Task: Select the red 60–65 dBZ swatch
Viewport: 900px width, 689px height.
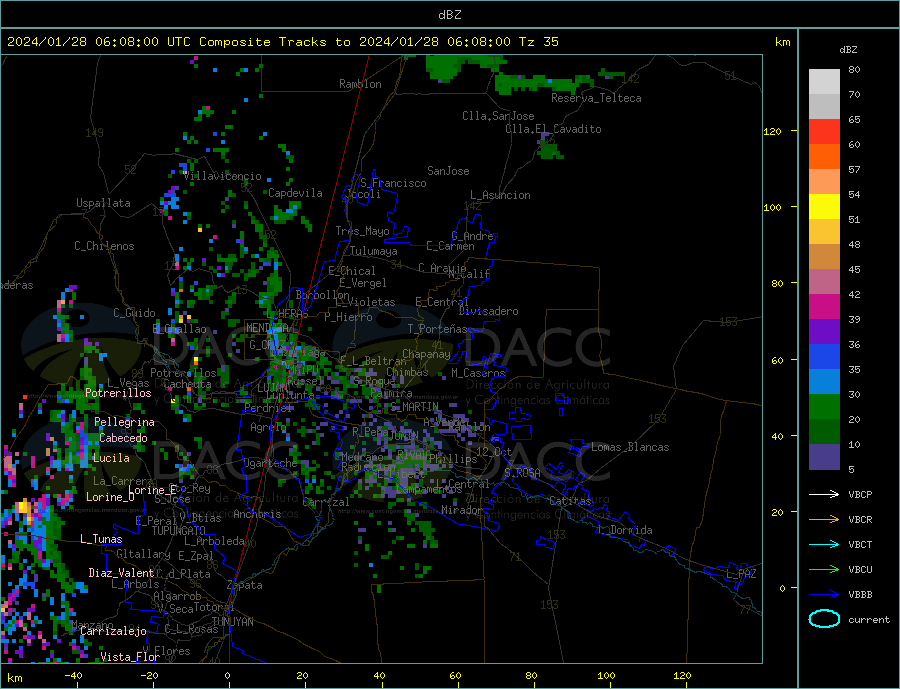Action: (x=824, y=132)
